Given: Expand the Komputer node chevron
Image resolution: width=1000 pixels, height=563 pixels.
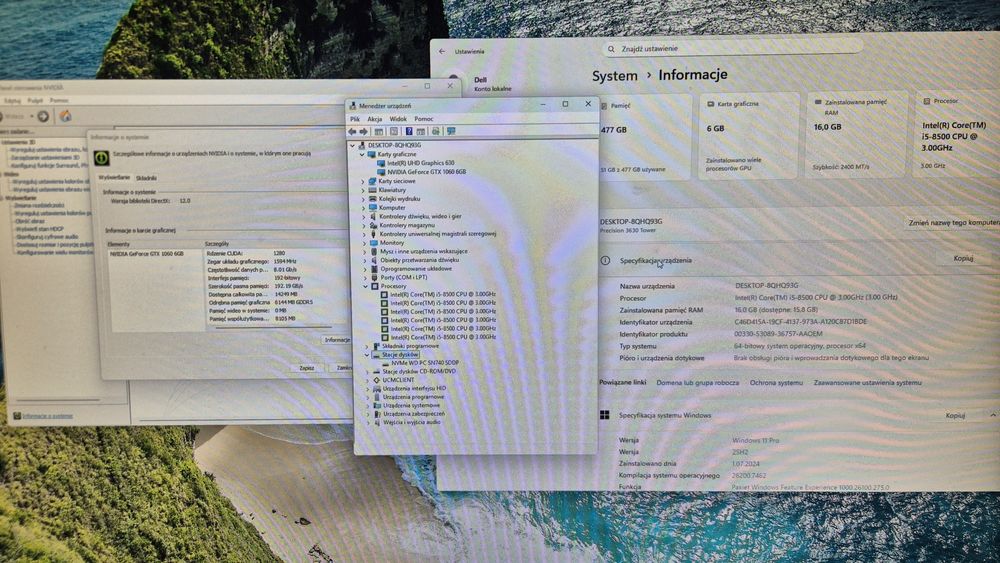Looking at the screenshot, I should (364, 208).
